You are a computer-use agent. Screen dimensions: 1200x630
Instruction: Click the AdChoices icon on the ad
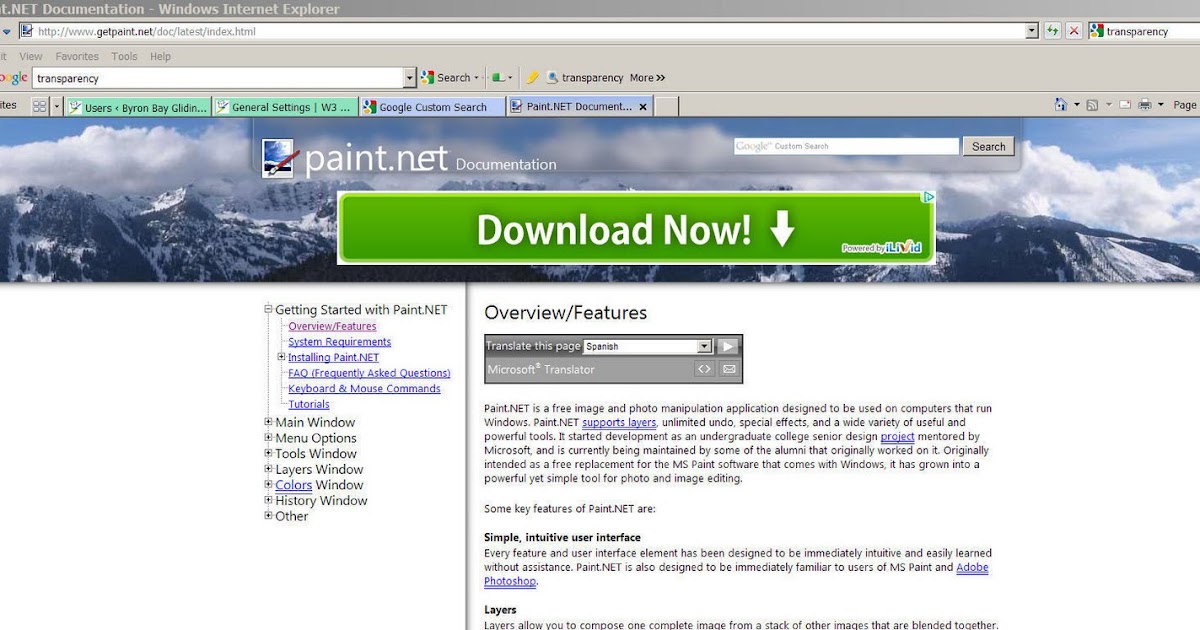(928, 198)
